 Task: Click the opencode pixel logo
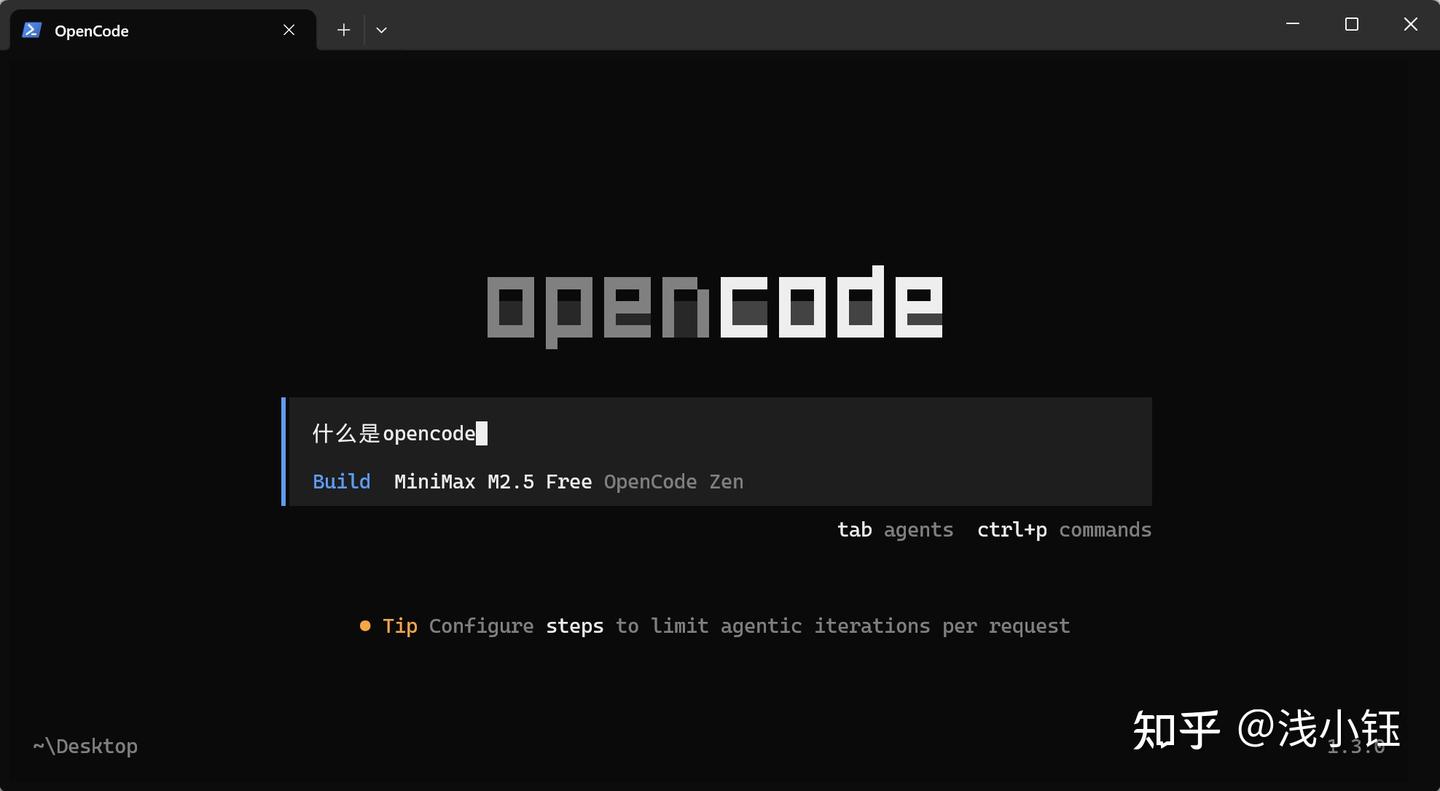coord(715,306)
